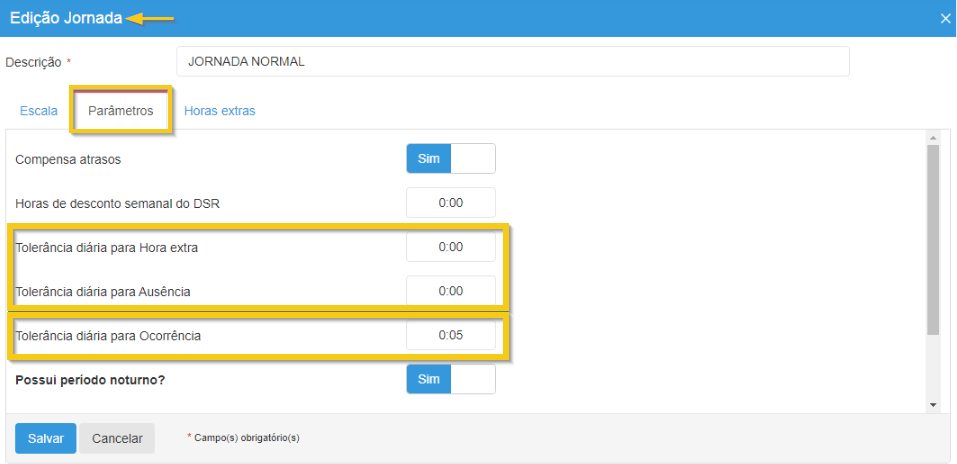Click the scrollbar up arrow
Viewport: 957px width, 464px height.
[933, 138]
